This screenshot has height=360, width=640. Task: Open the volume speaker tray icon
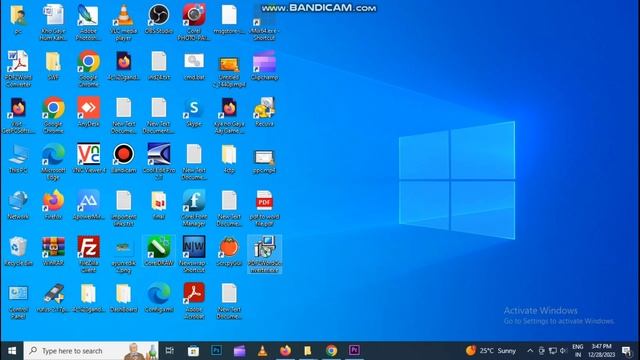564,351
